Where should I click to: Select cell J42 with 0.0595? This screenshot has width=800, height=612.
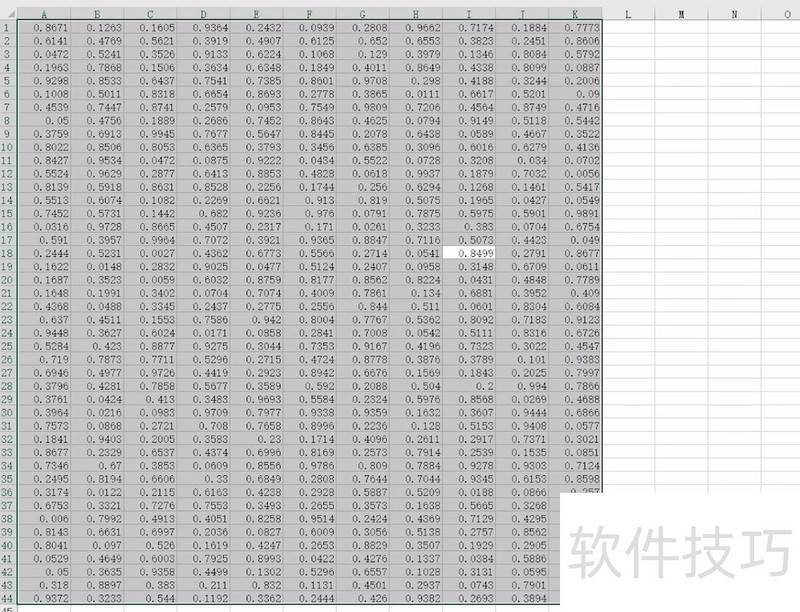tap(521, 572)
